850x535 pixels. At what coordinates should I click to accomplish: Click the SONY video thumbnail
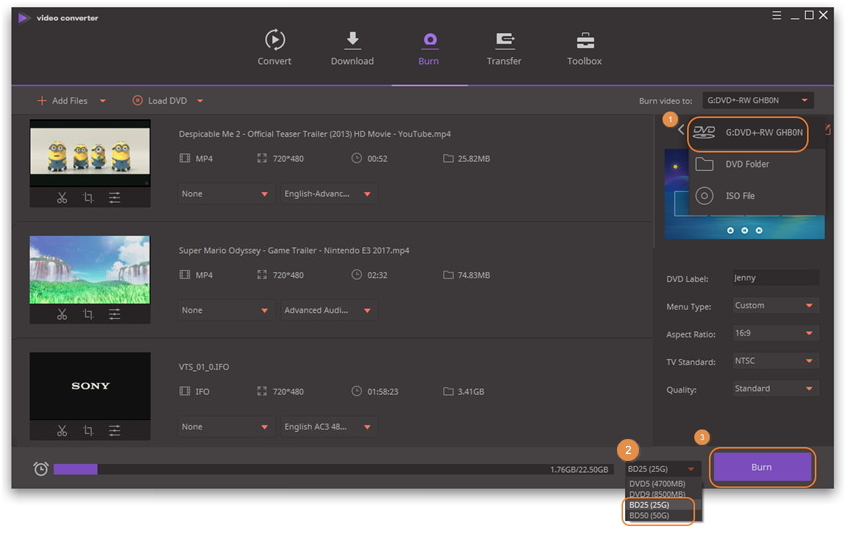[90, 386]
